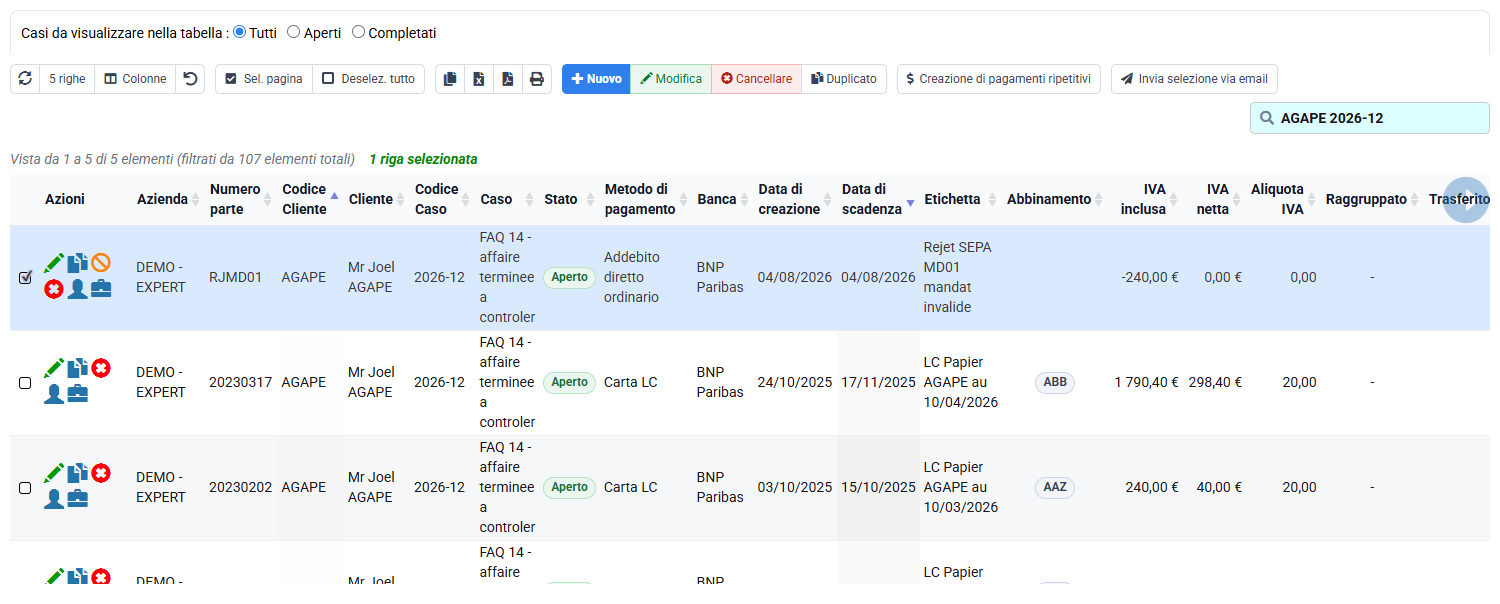Click the Rejet SEPA MD01 mandat invalide label
This screenshot has width=1500, height=604.
pyautogui.click(x=958, y=277)
